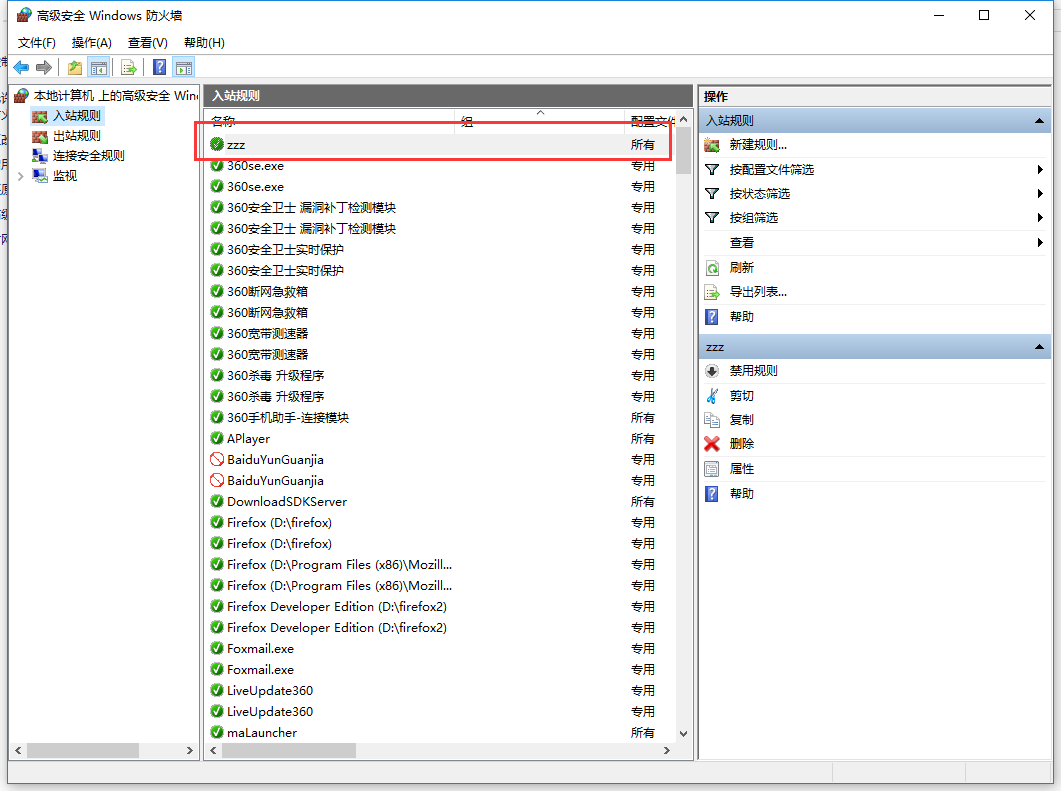Click the green check icon beside 360手机助手-连接模块
The width and height of the screenshot is (1061, 791).
tap(217, 417)
